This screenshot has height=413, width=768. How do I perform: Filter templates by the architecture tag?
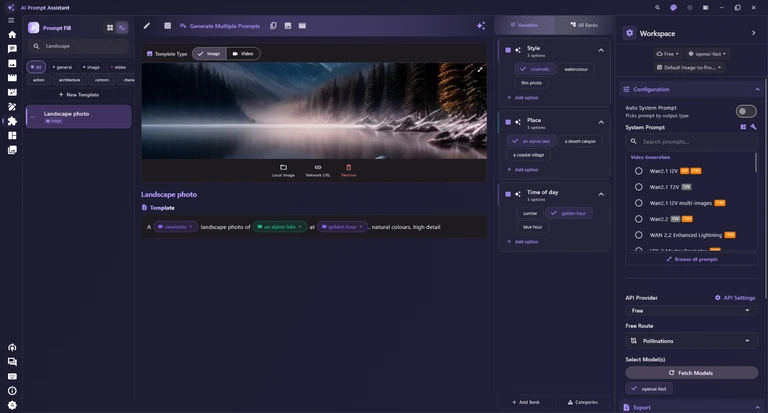tap(70, 80)
